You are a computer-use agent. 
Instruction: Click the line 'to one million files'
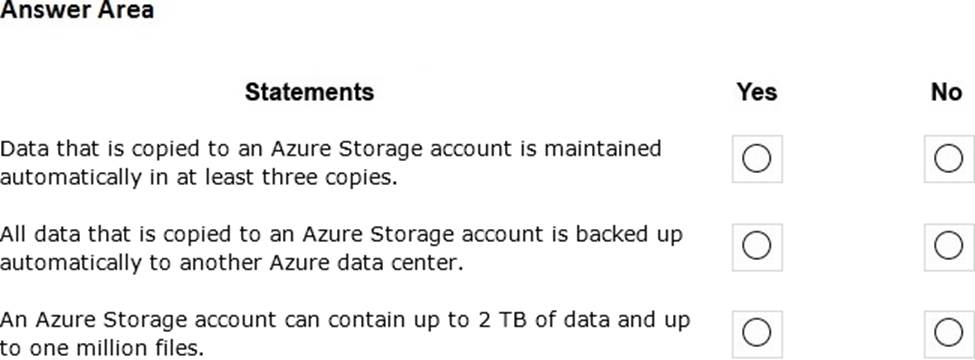pos(102,348)
